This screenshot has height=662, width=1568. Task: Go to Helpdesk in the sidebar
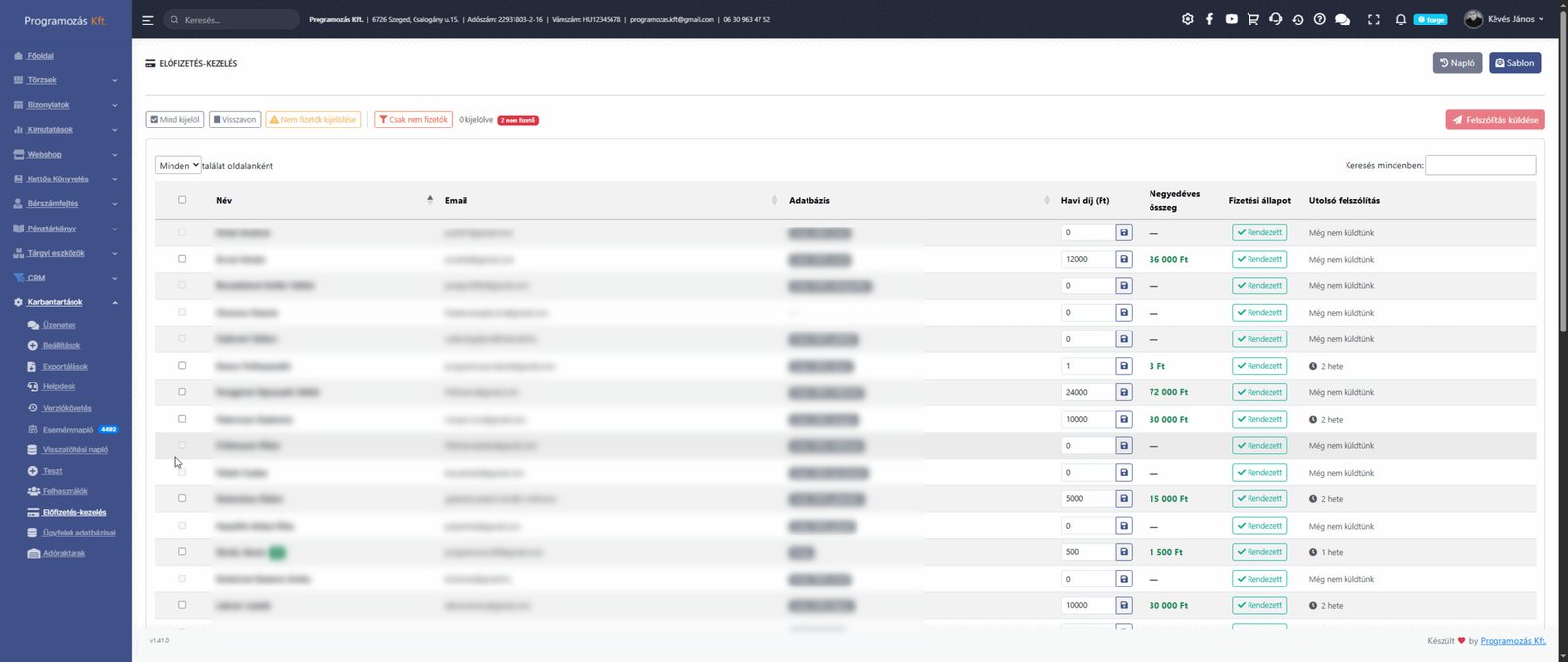(59, 386)
